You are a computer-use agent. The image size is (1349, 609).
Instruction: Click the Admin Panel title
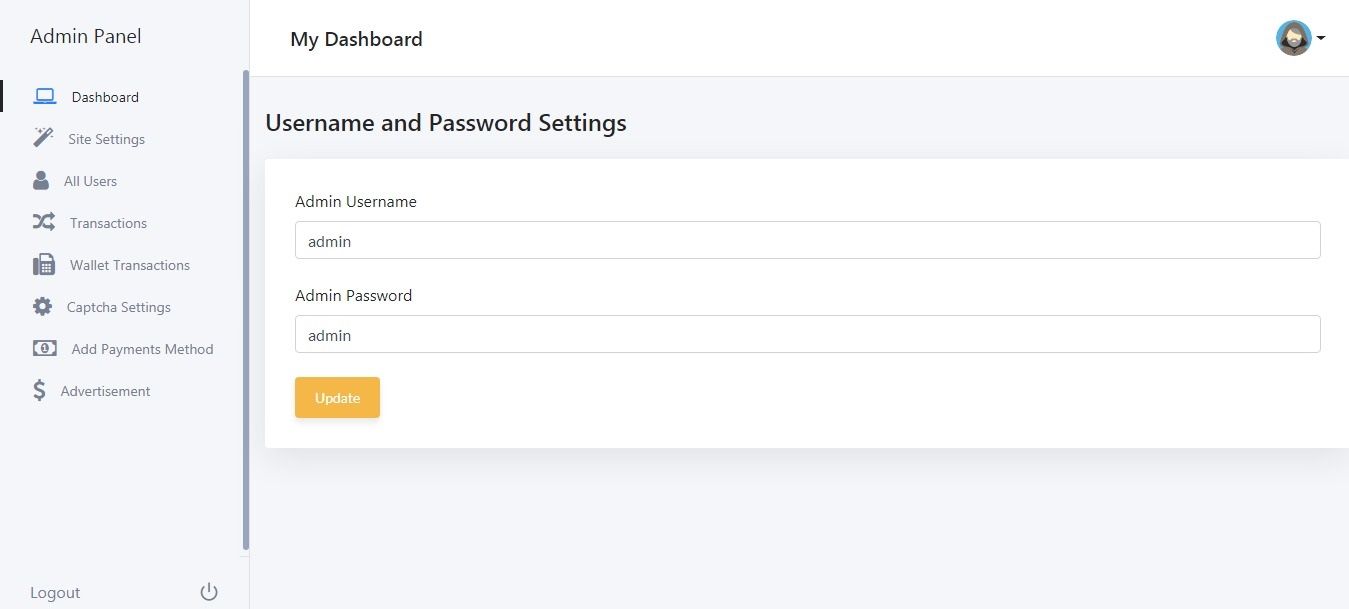pos(86,36)
